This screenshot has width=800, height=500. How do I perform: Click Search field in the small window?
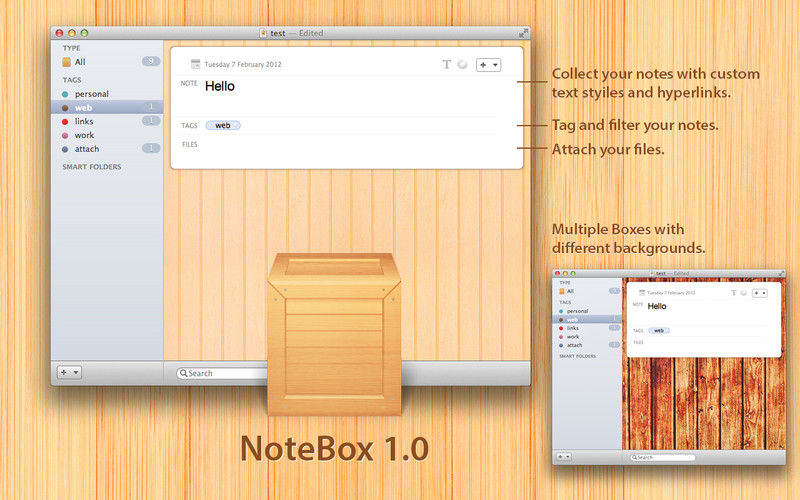pos(662,457)
